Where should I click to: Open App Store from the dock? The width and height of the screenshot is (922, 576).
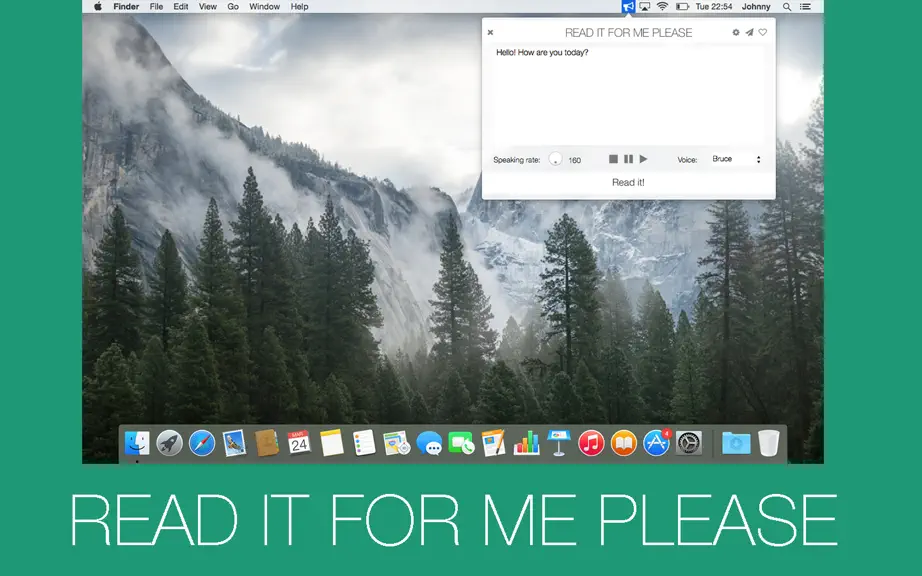pyautogui.click(x=656, y=443)
